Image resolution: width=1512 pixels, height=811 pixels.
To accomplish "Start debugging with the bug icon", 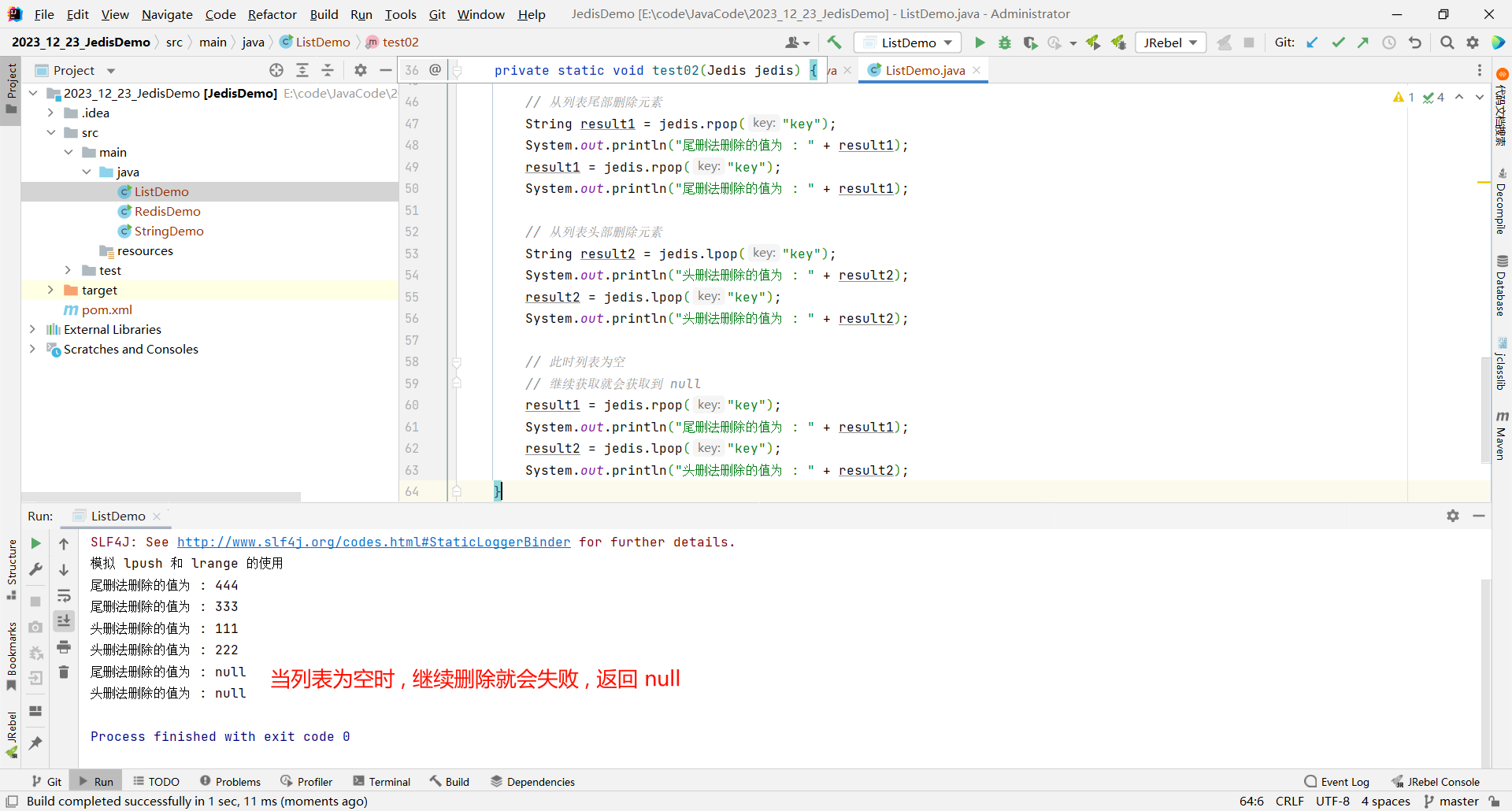I will pos(1005,43).
